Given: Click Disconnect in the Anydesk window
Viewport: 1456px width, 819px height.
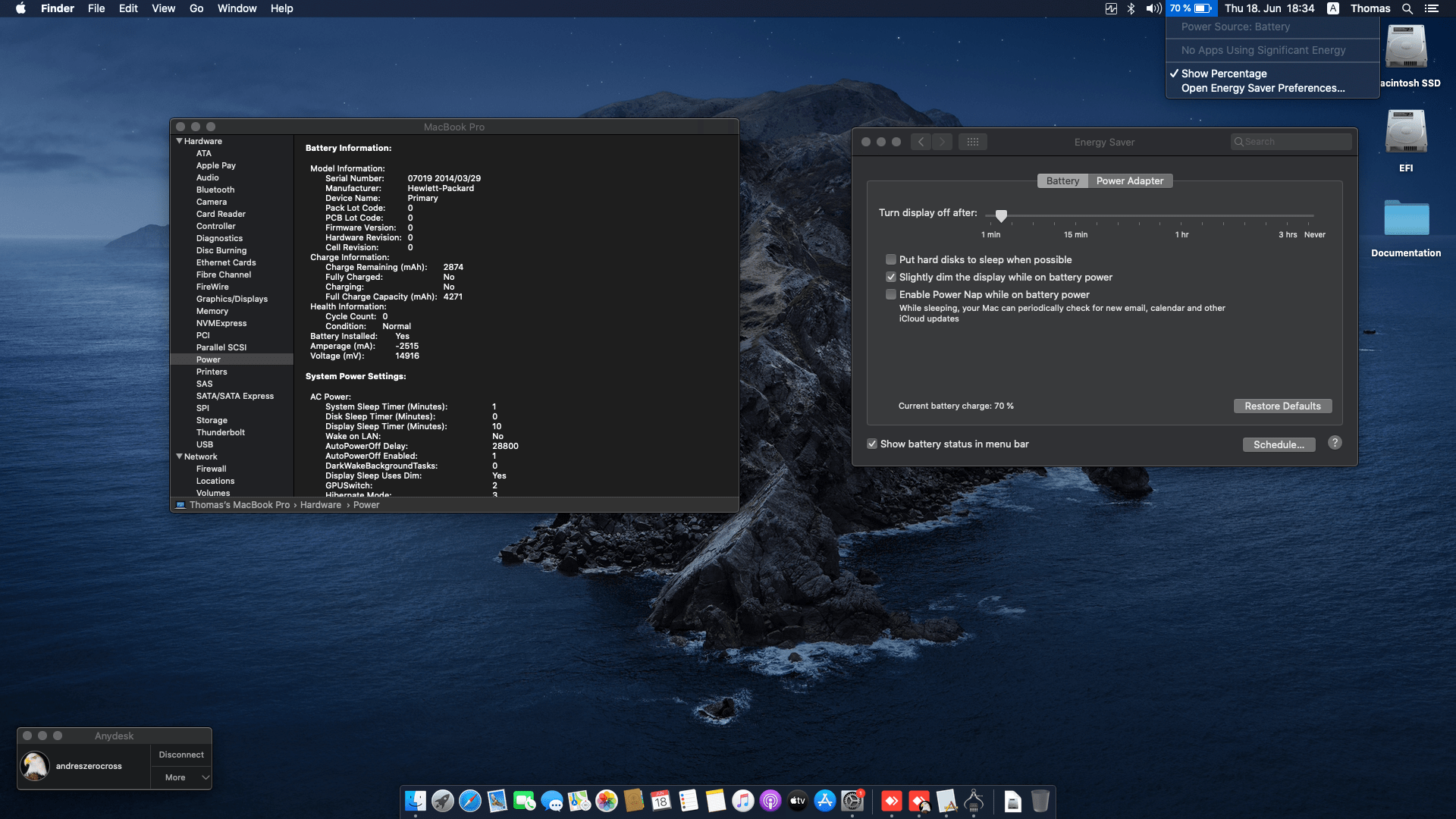Looking at the screenshot, I should click(x=181, y=755).
